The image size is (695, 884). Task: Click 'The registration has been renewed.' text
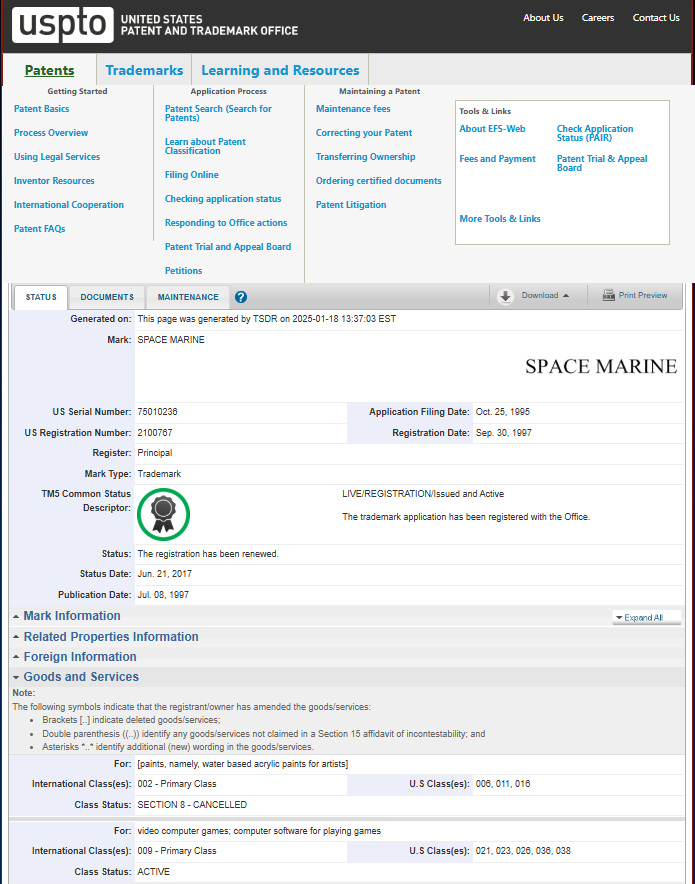(x=208, y=554)
